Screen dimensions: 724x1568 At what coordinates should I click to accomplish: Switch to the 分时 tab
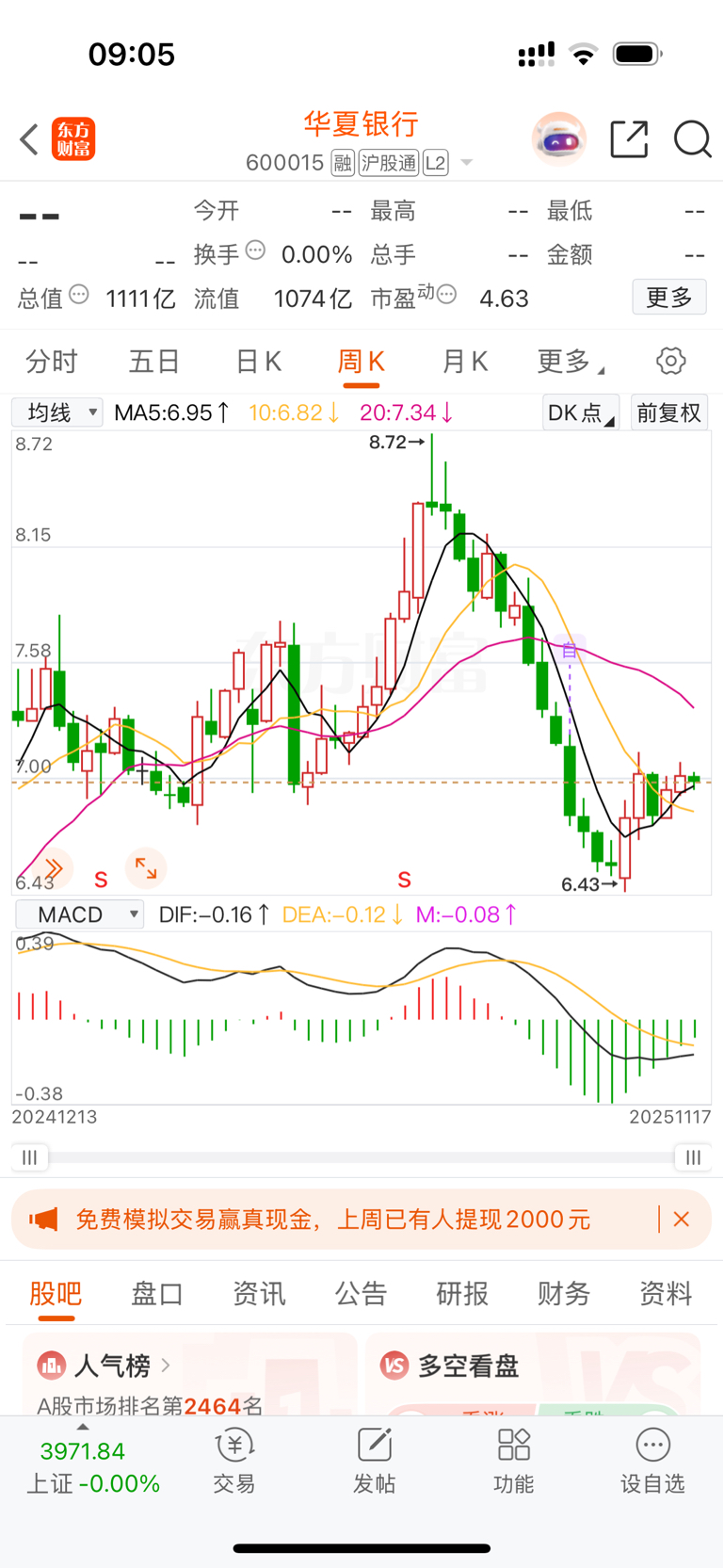[x=52, y=361]
